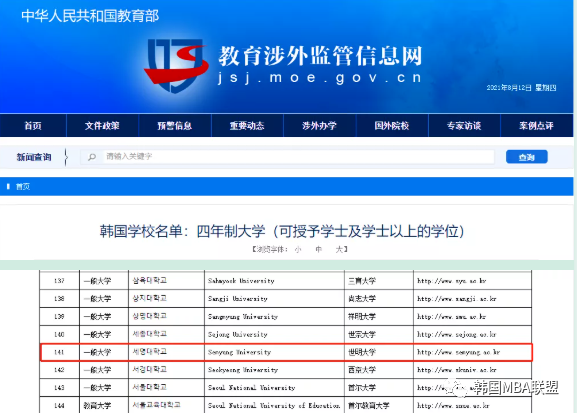Open the URL in row 137
The width and height of the screenshot is (577, 413).
(x=452, y=281)
